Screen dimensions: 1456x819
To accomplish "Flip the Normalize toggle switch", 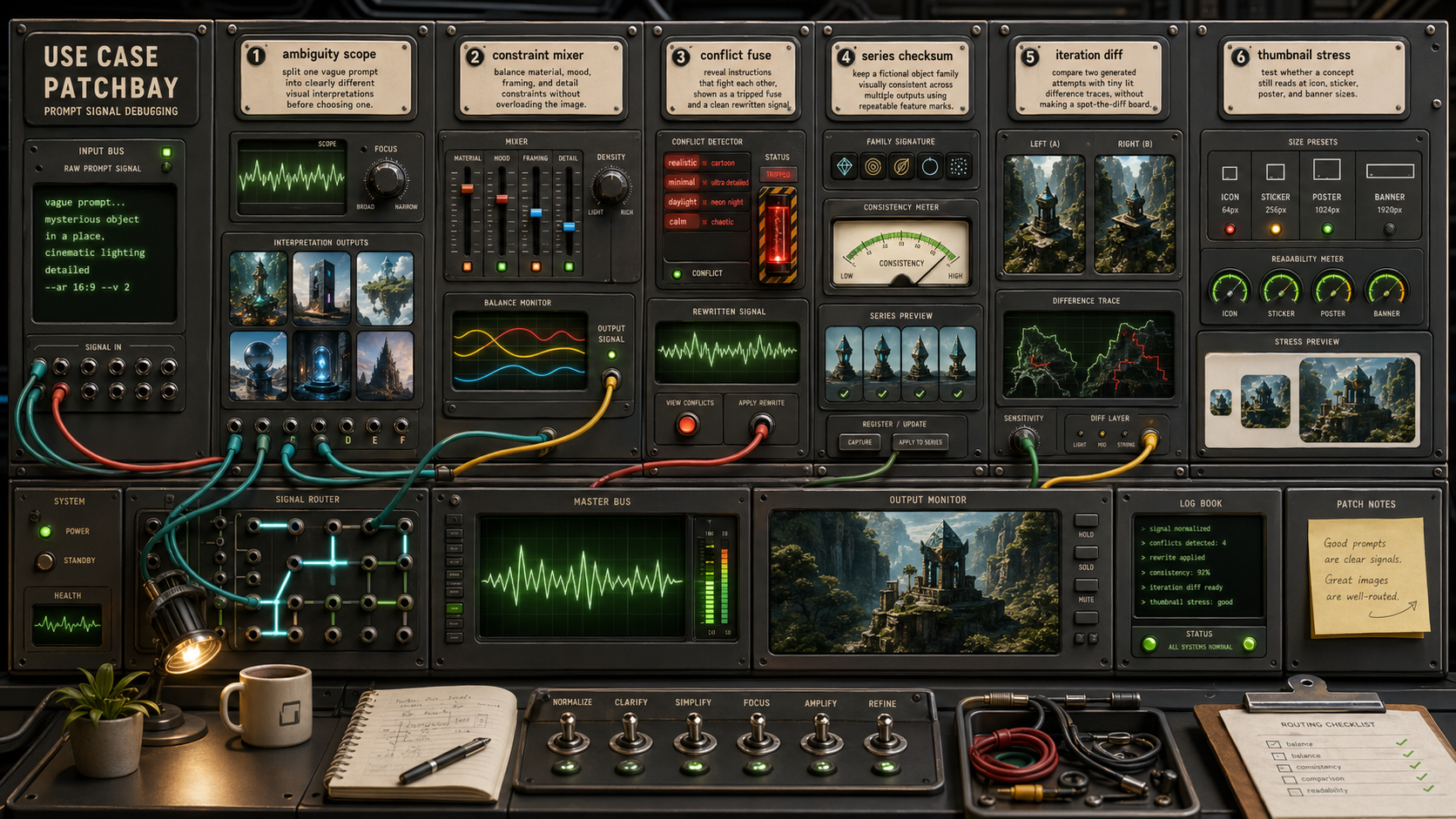I will [x=570, y=729].
